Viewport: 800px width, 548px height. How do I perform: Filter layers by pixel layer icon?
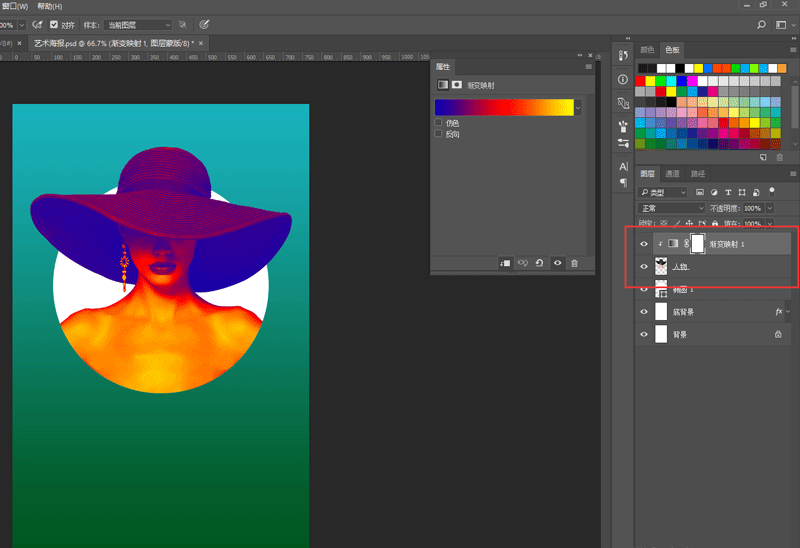700,192
